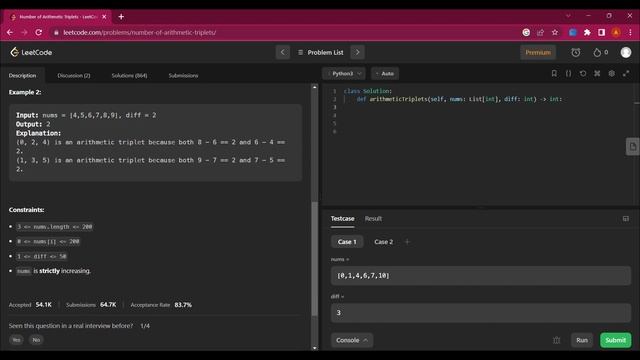Select Case 1 test case
This screenshot has height=360, width=640.
pos(347,242)
